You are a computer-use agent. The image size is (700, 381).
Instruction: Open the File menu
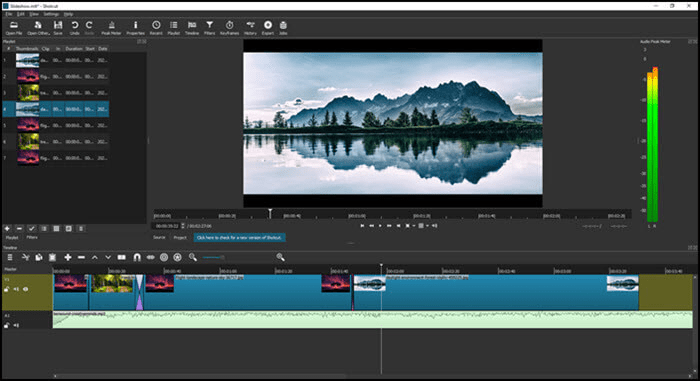tap(9, 14)
